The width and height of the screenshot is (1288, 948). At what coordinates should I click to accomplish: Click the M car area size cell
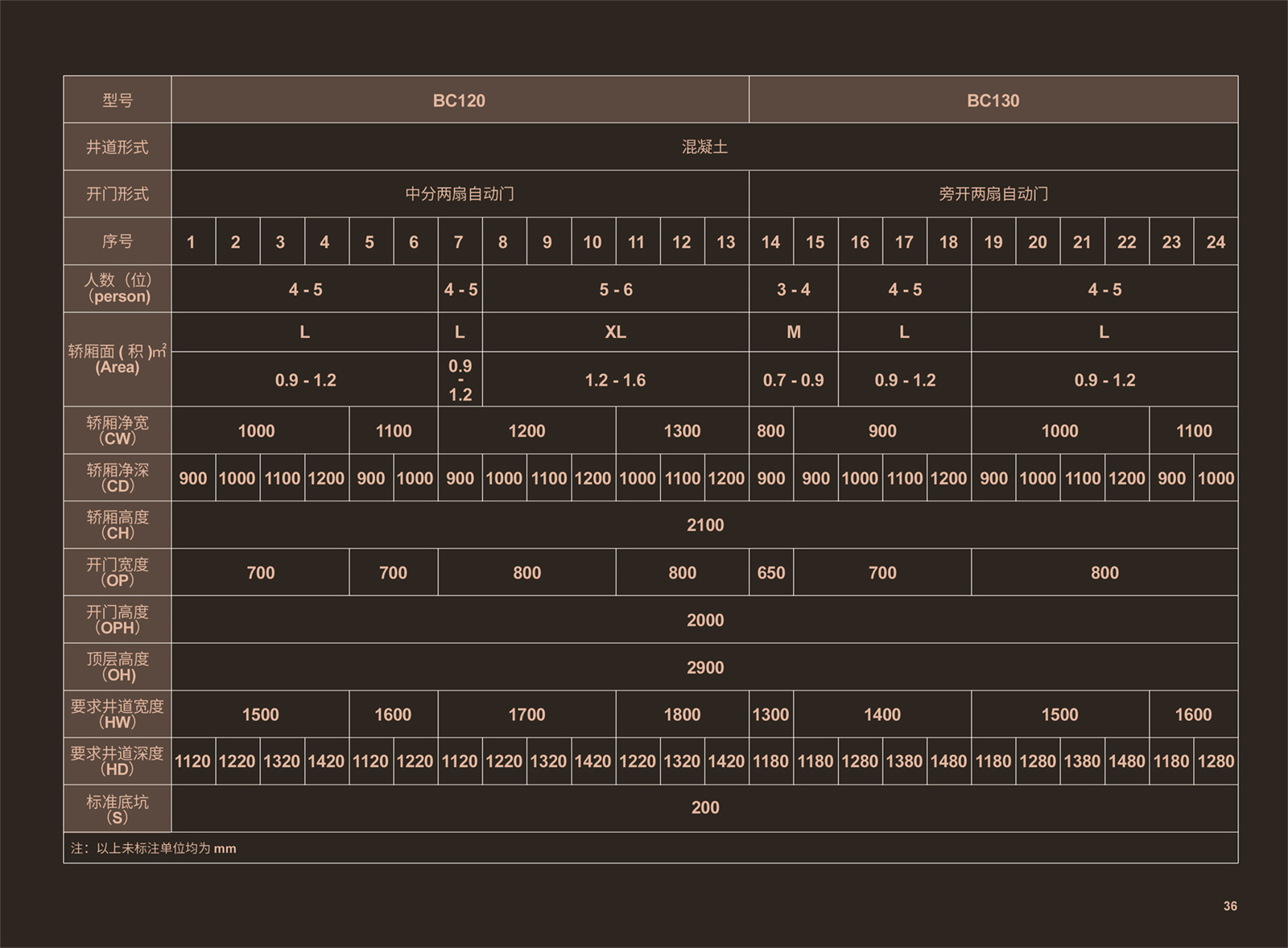click(793, 332)
